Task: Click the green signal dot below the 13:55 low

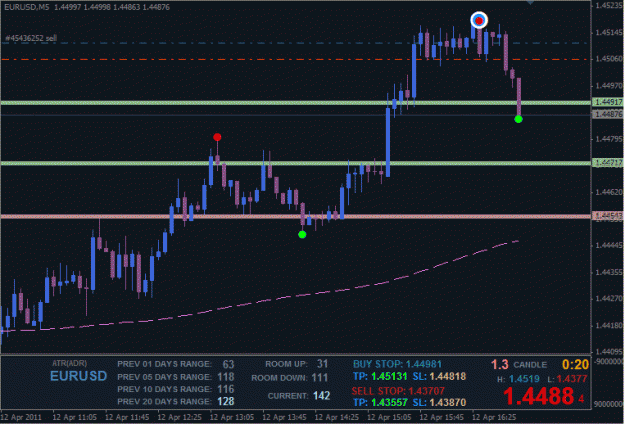Action: (302, 235)
